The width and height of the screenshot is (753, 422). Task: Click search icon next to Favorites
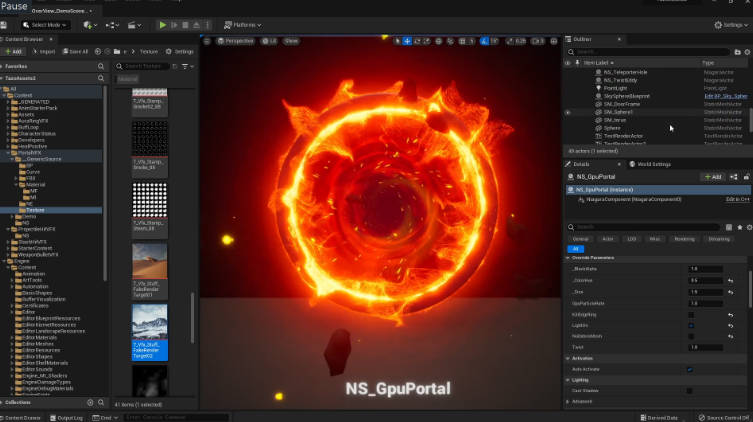tap(101, 65)
